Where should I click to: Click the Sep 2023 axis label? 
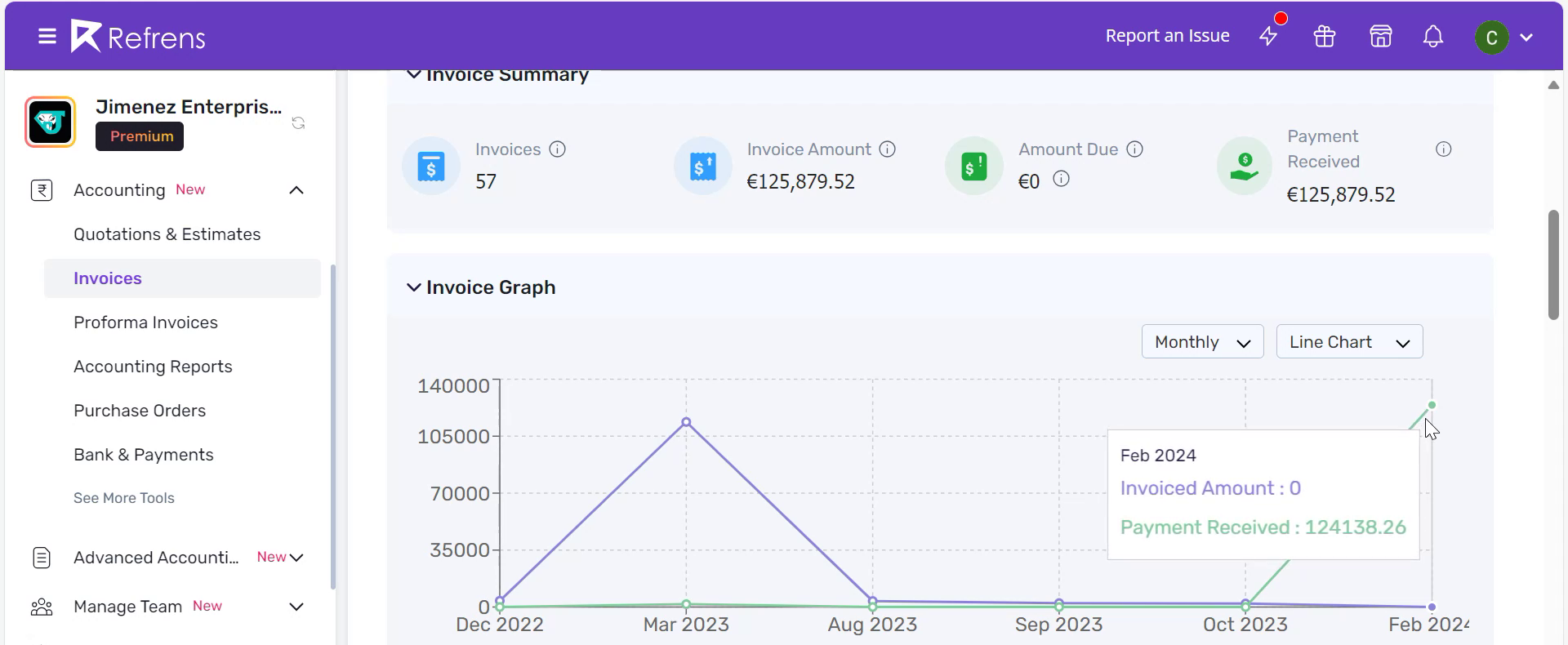coord(1059,625)
